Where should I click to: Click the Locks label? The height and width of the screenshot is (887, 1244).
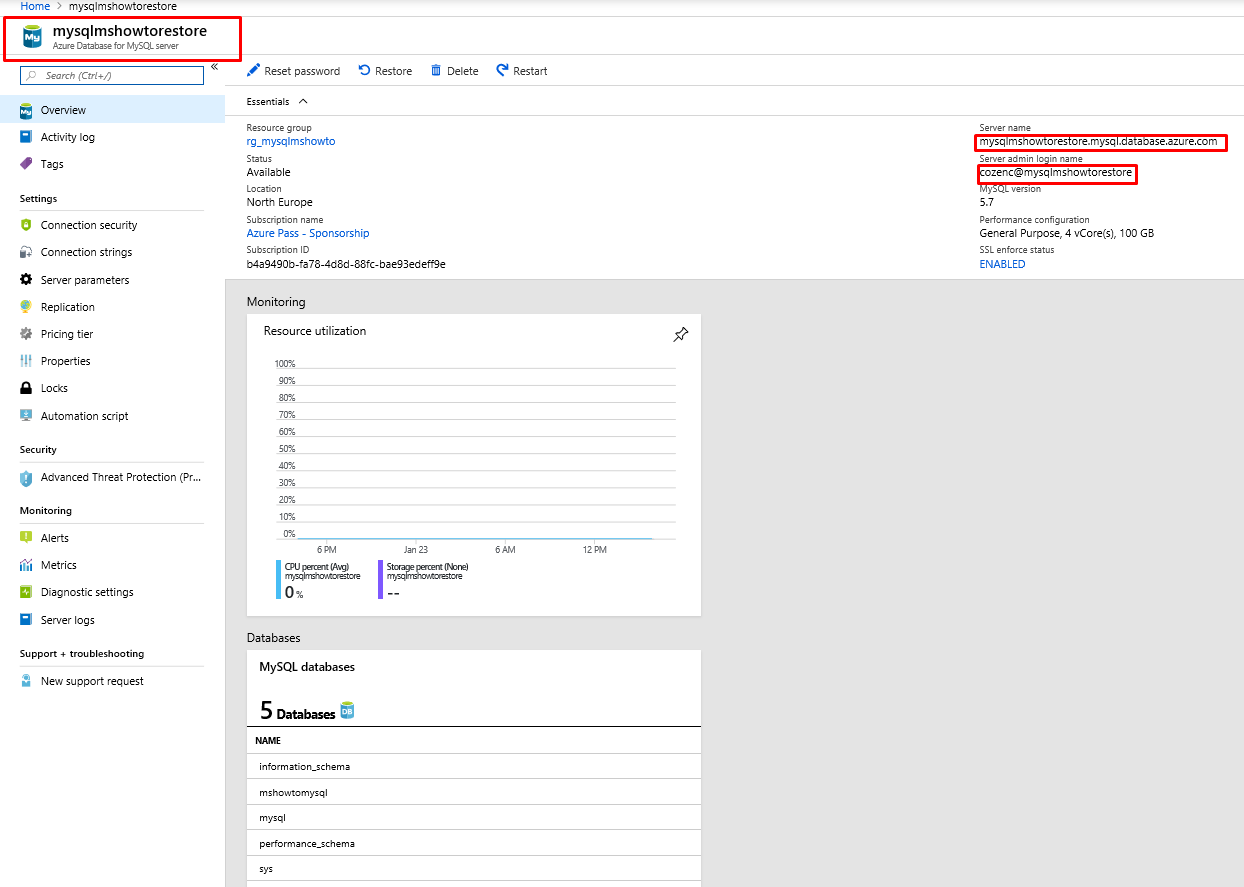coord(54,388)
